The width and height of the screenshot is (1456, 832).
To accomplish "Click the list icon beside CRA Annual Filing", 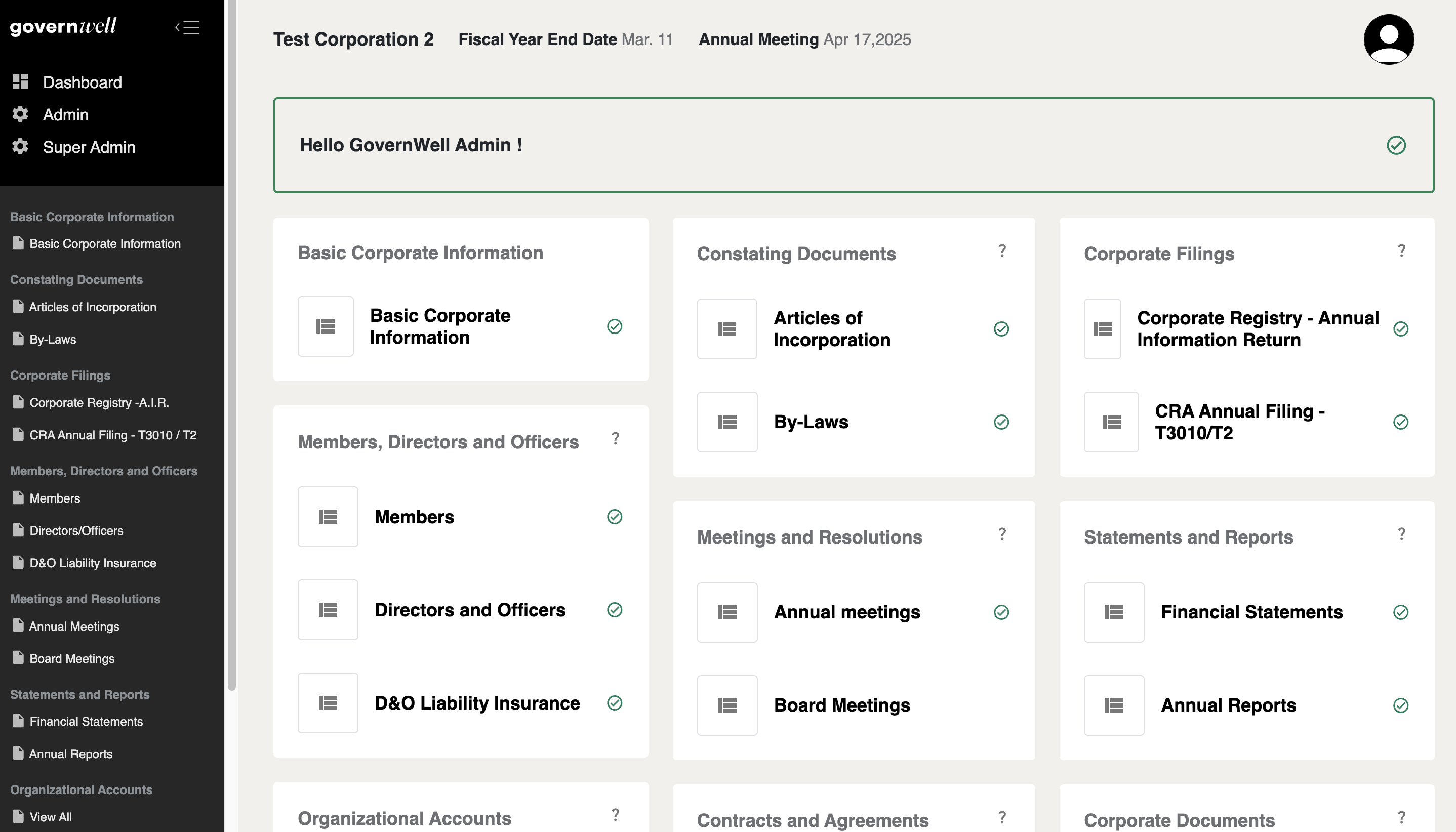I will click(1111, 422).
